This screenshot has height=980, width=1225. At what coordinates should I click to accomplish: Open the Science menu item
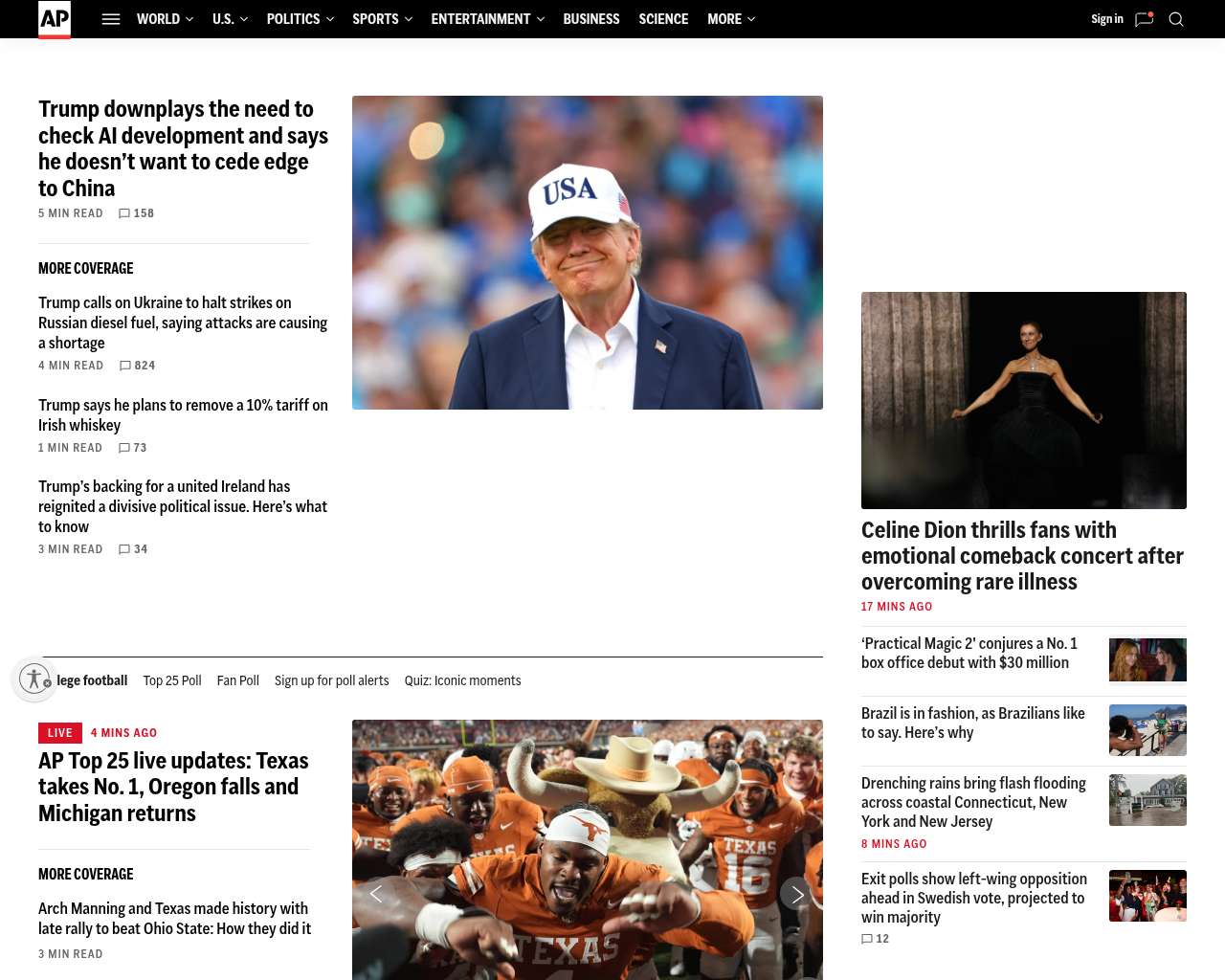(663, 19)
